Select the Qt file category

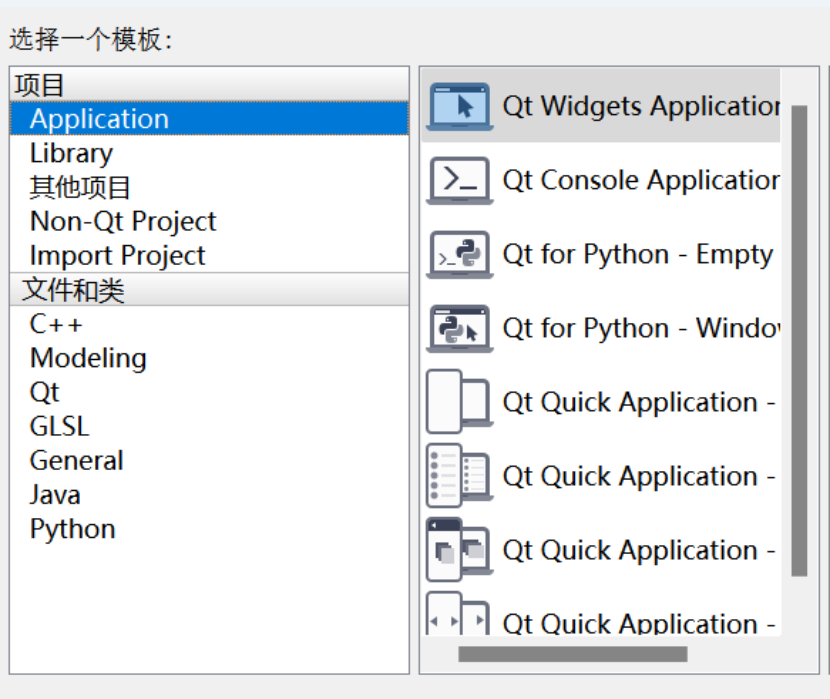tap(209, 392)
